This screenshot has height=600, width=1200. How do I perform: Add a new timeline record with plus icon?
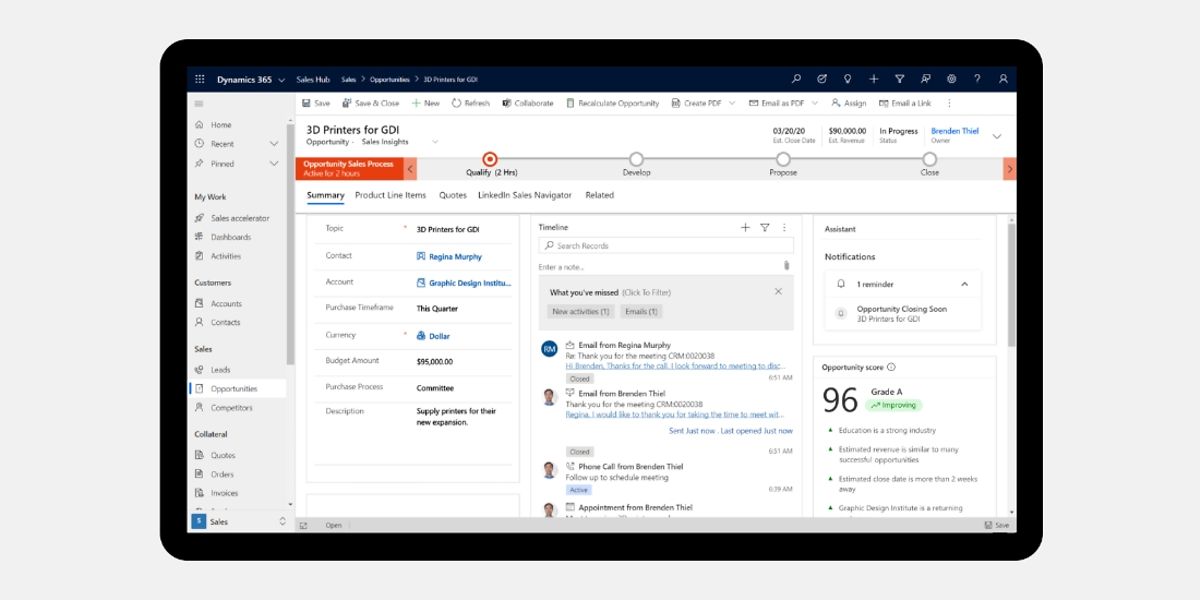coord(745,228)
